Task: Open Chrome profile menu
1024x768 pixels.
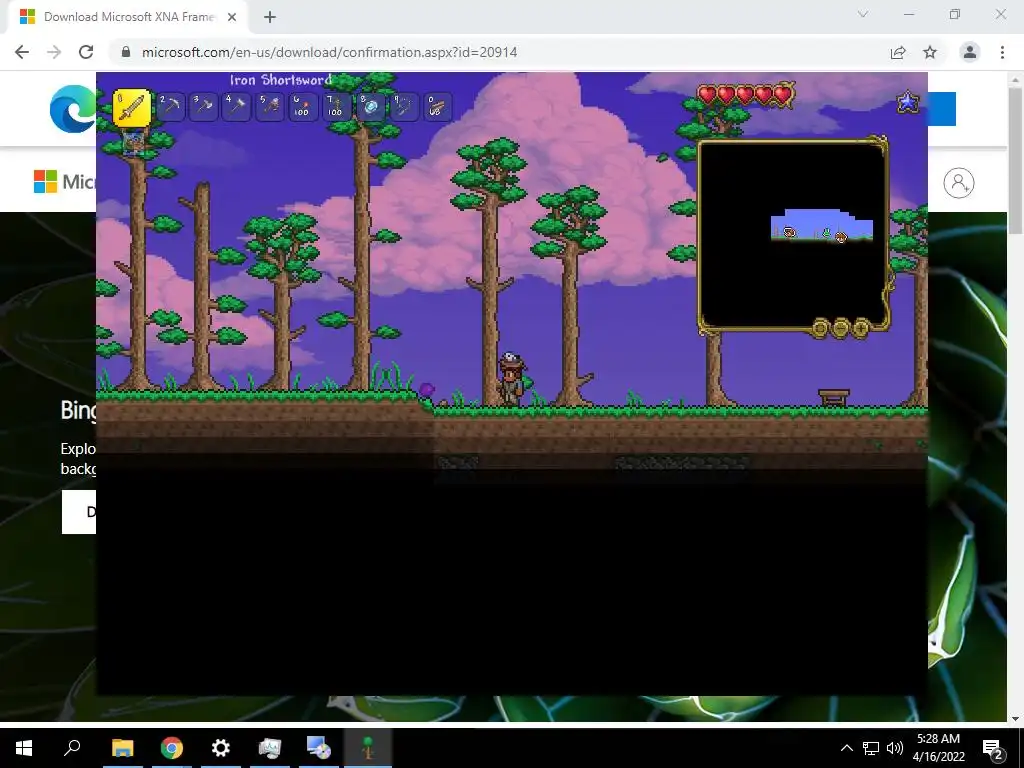Action: pyautogui.click(x=970, y=52)
